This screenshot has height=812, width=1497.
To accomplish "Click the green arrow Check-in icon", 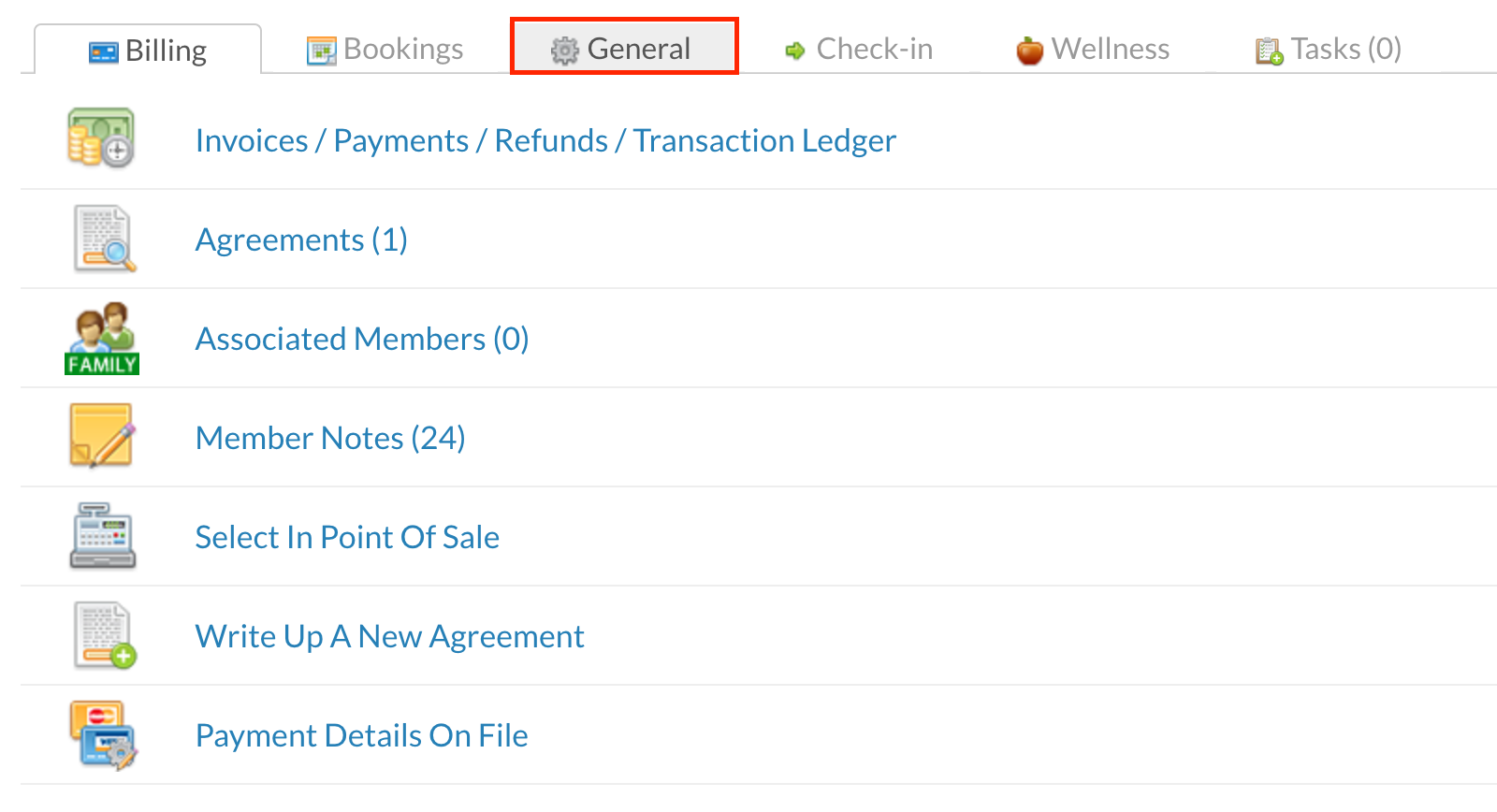I will 795,51.
